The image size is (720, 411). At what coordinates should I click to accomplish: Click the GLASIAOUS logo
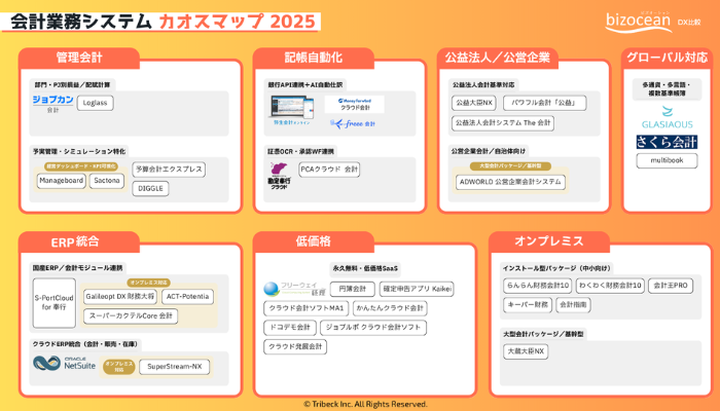point(667,118)
